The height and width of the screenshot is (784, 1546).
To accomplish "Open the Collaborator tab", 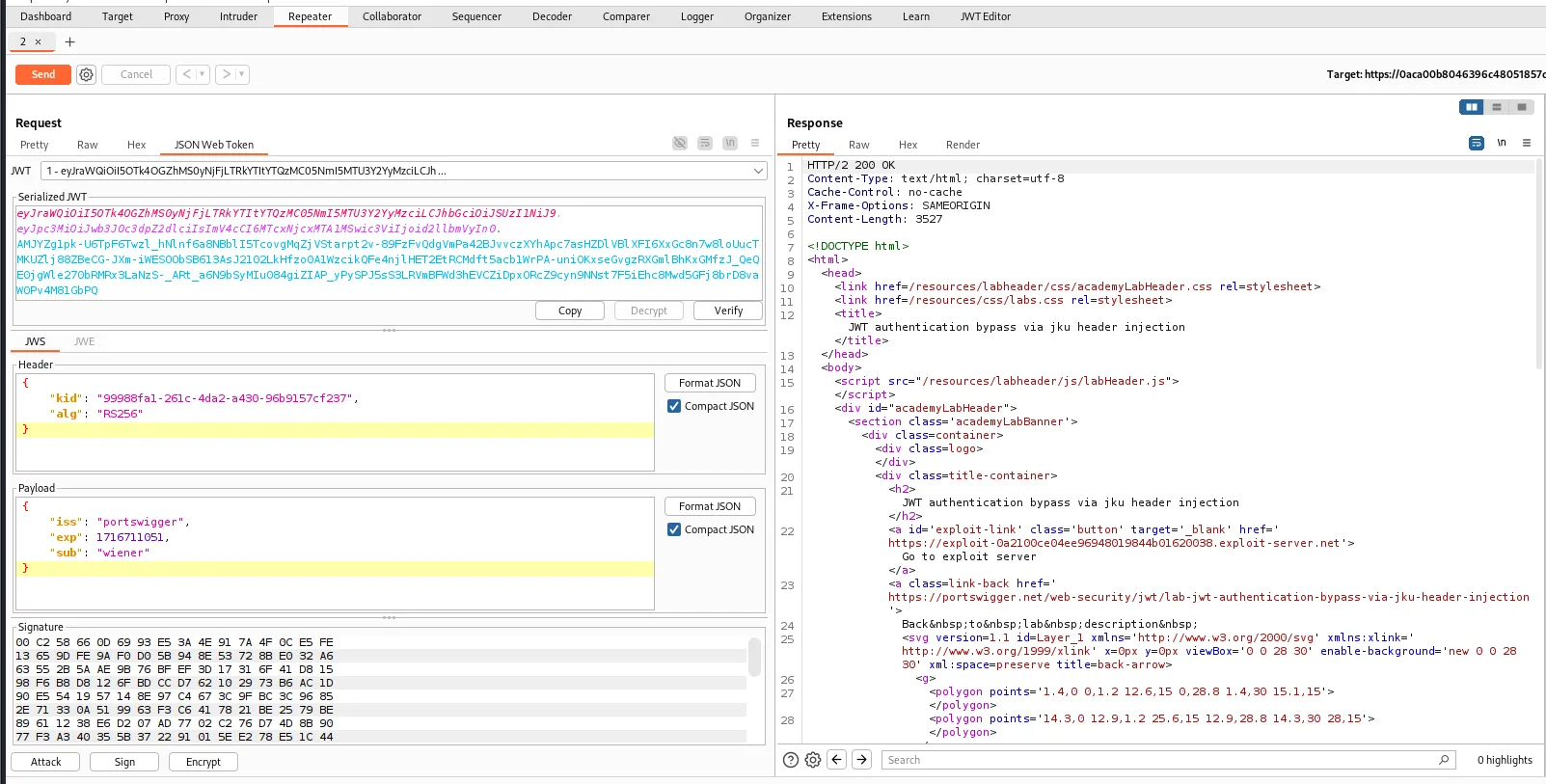I will [392, 16].
